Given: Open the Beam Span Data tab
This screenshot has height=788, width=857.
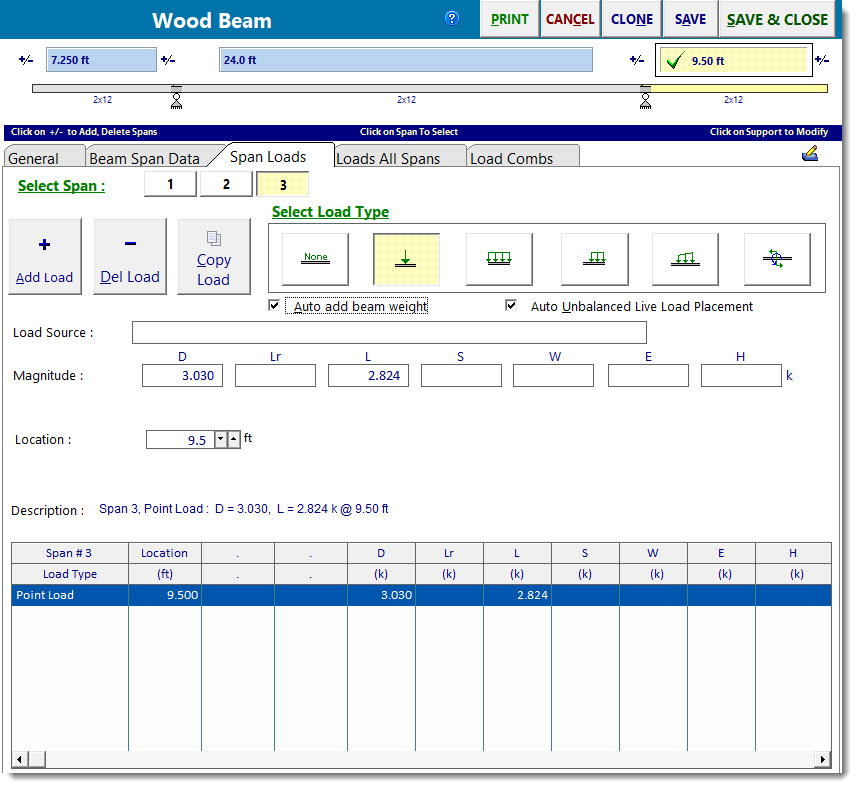Looking at the screenshot, I should tap(144, 158).
